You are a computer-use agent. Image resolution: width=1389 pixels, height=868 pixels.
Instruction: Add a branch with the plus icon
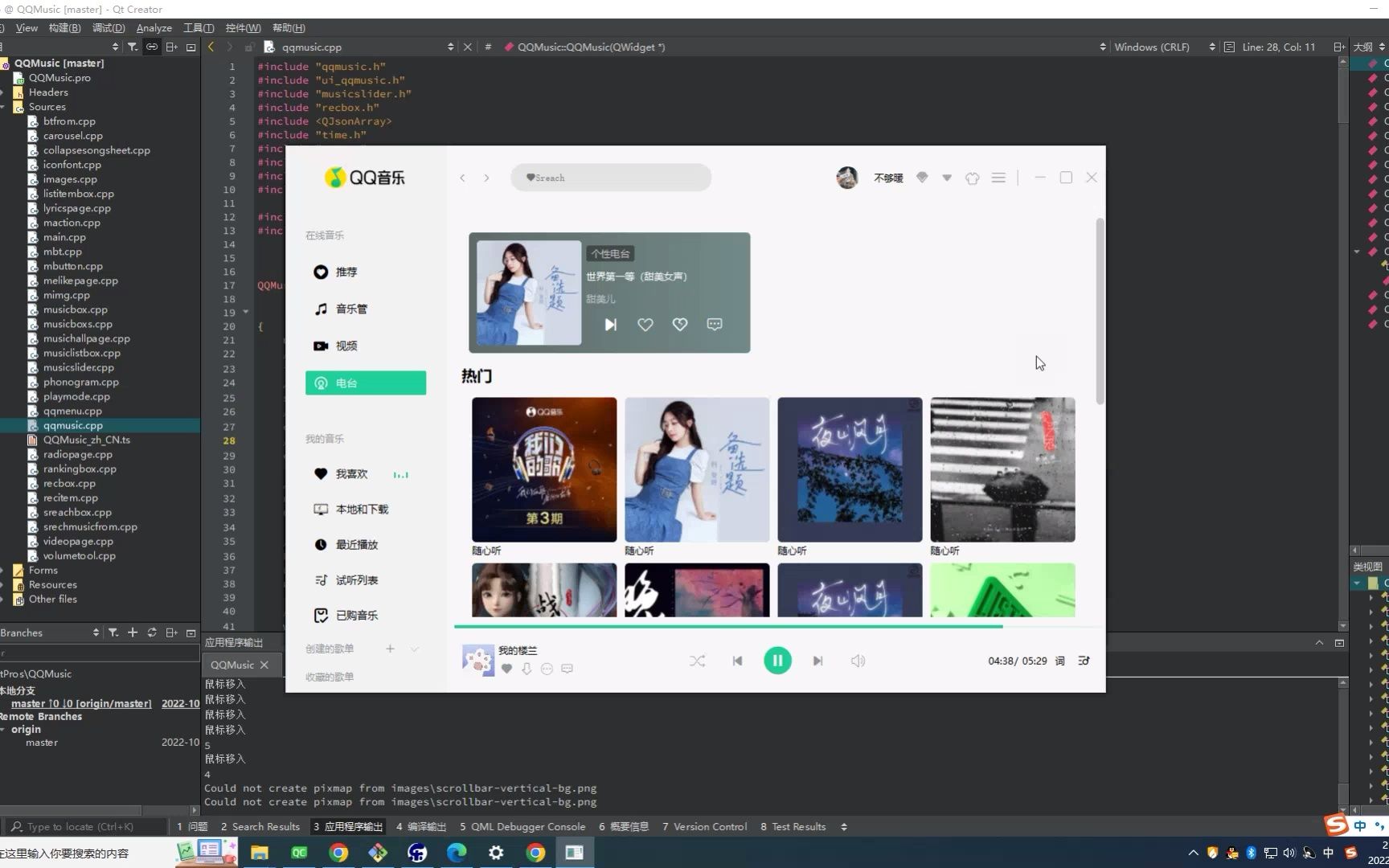click(x=133, y=633)
